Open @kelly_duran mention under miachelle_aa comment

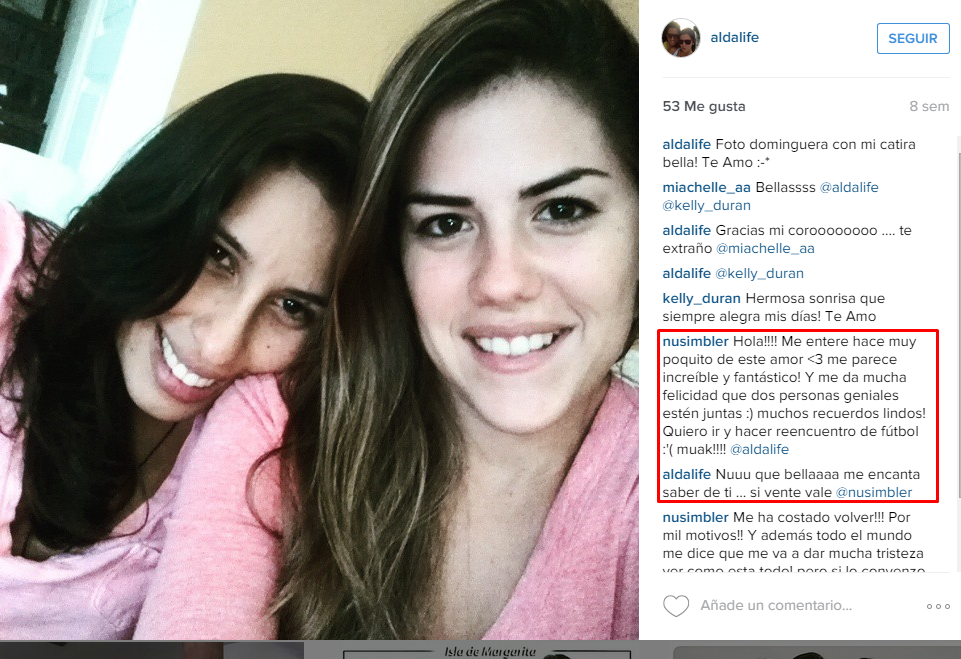[x=706, y=205]
